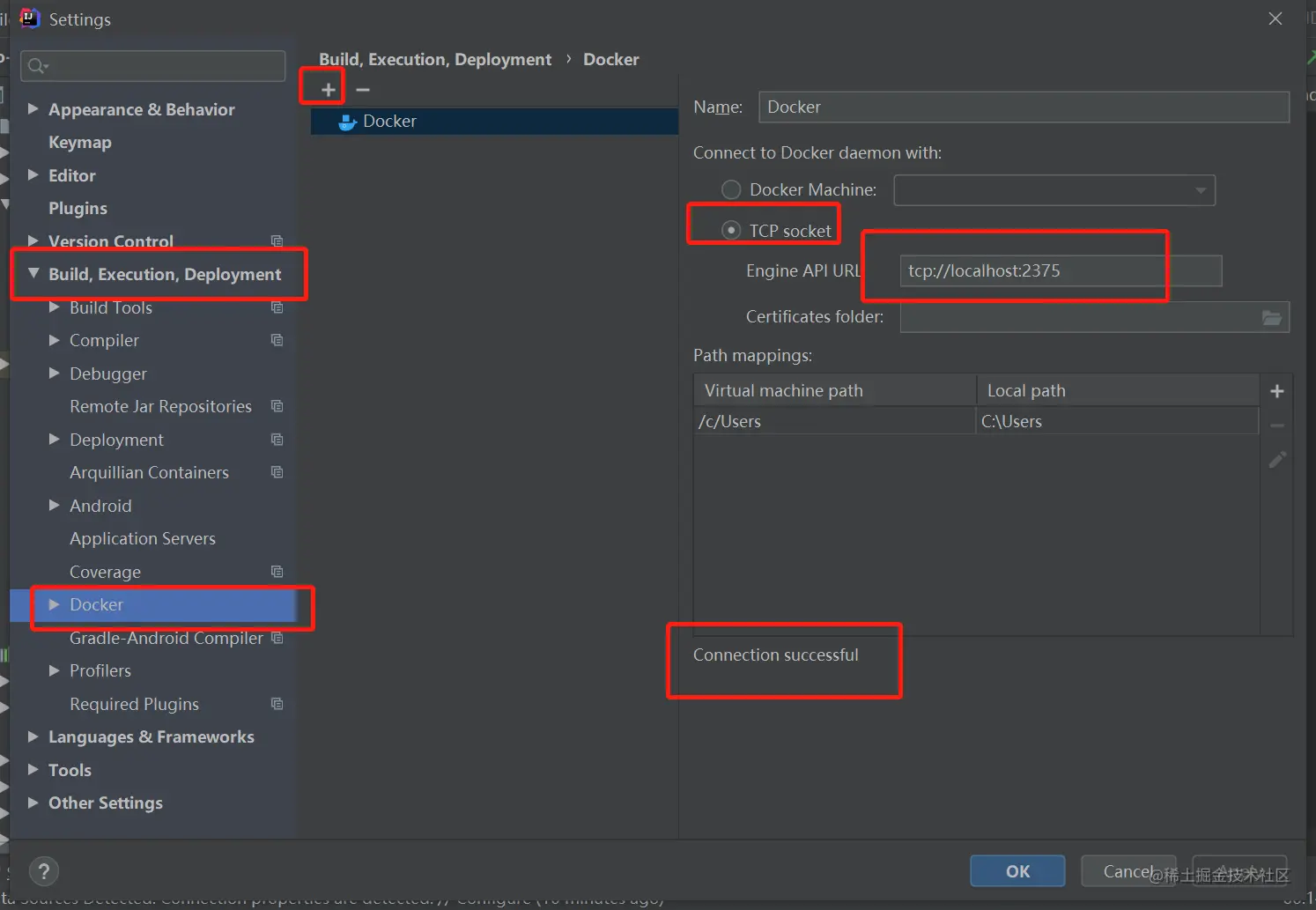Open the help question mark button
Image resolution: width=1316 pixels, height=910 pixels.
click(x=44, y=871)
